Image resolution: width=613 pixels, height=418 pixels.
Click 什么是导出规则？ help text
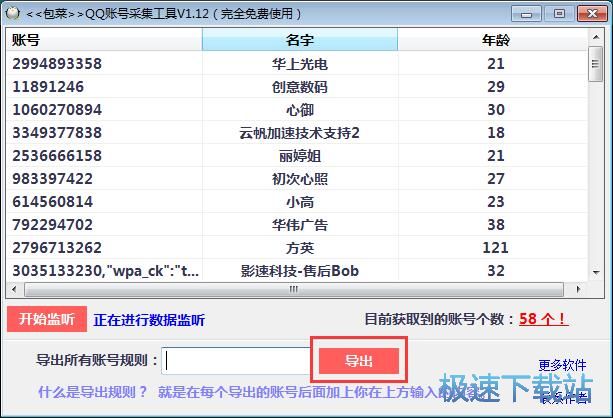point(93,392)
